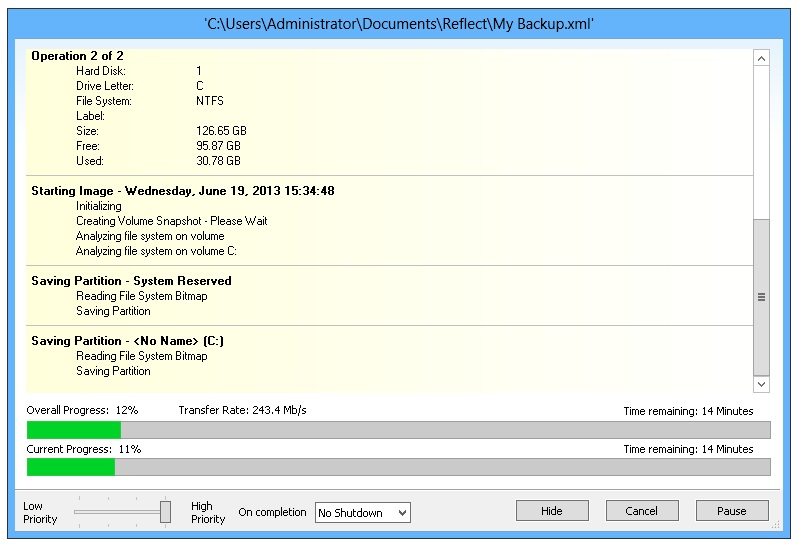Select the 'Drive Letter:' label

click(105, 86)
